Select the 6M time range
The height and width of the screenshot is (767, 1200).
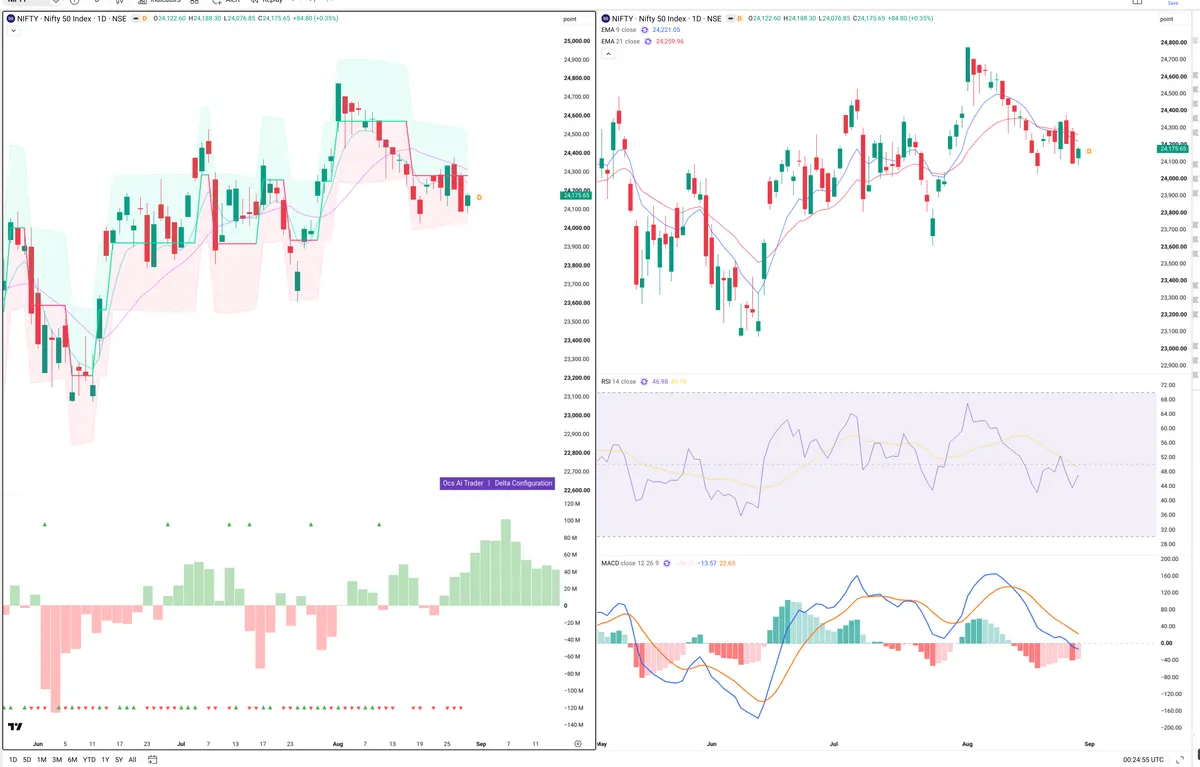coord(73,760)
